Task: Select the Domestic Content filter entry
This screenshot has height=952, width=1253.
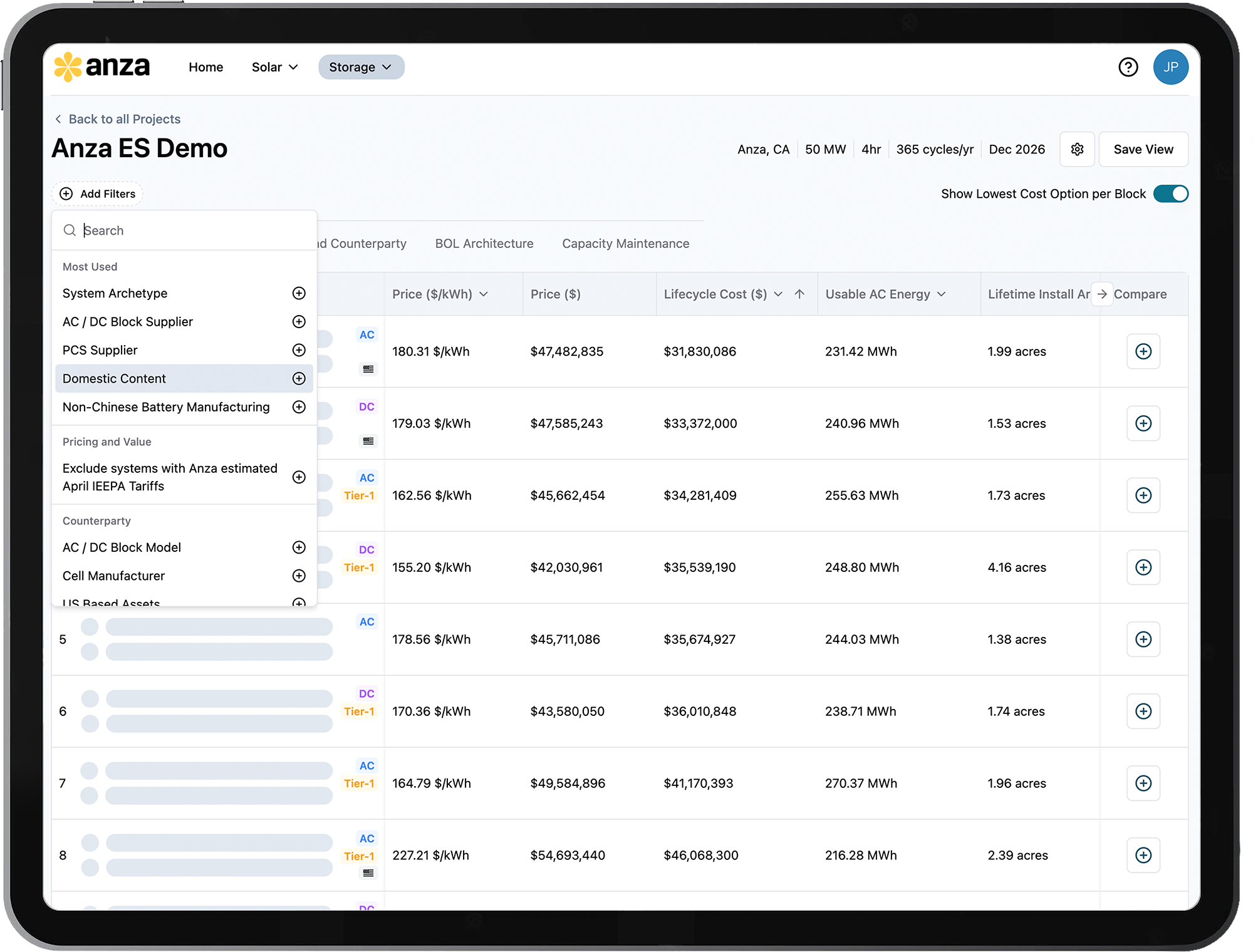Action: [x=184, y=378]
